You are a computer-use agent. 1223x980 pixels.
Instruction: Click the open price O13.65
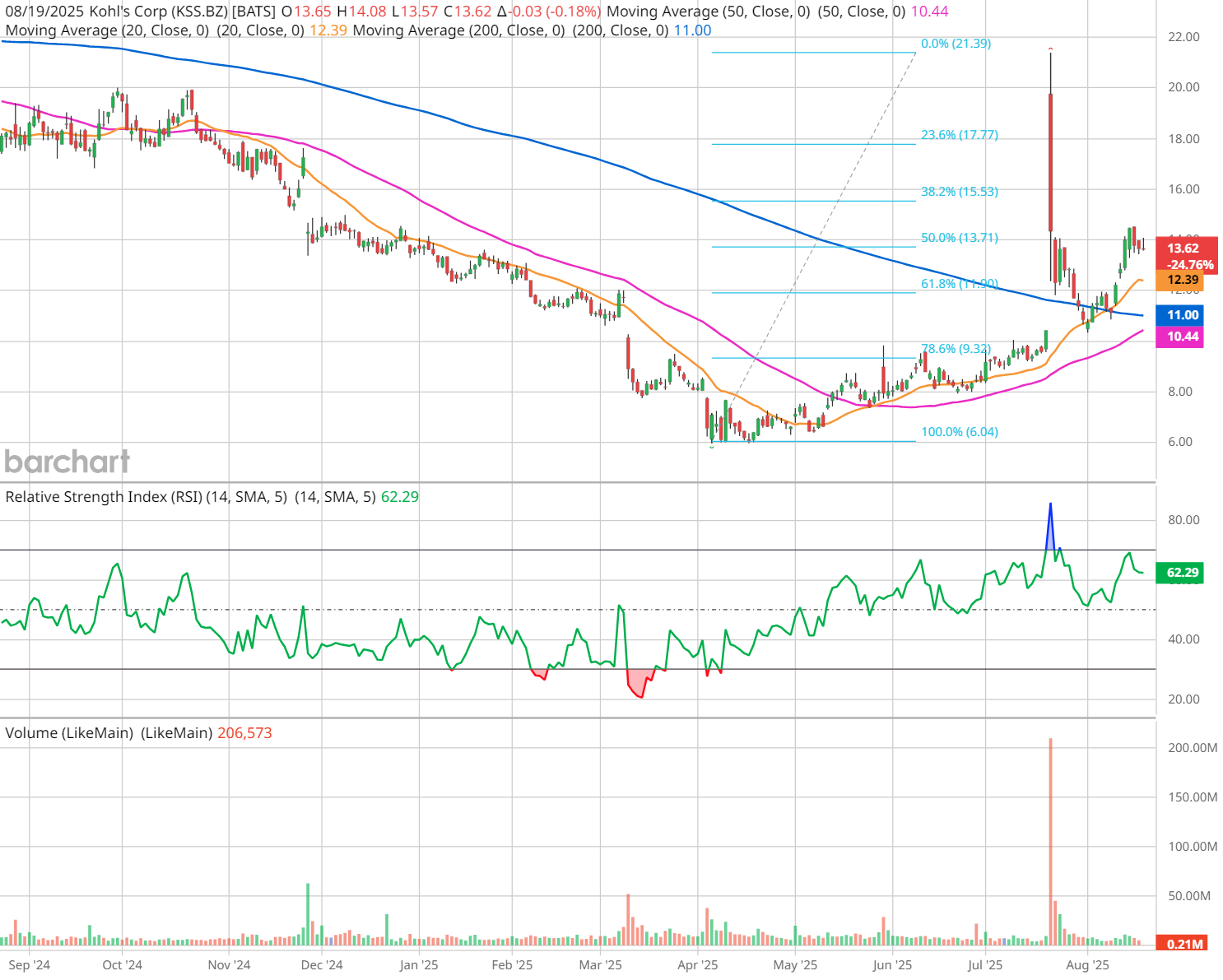tap(306, 12)
